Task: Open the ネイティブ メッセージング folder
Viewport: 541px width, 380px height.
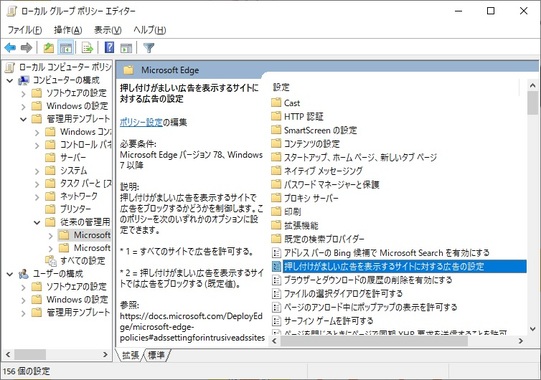Action: [317, 171]
